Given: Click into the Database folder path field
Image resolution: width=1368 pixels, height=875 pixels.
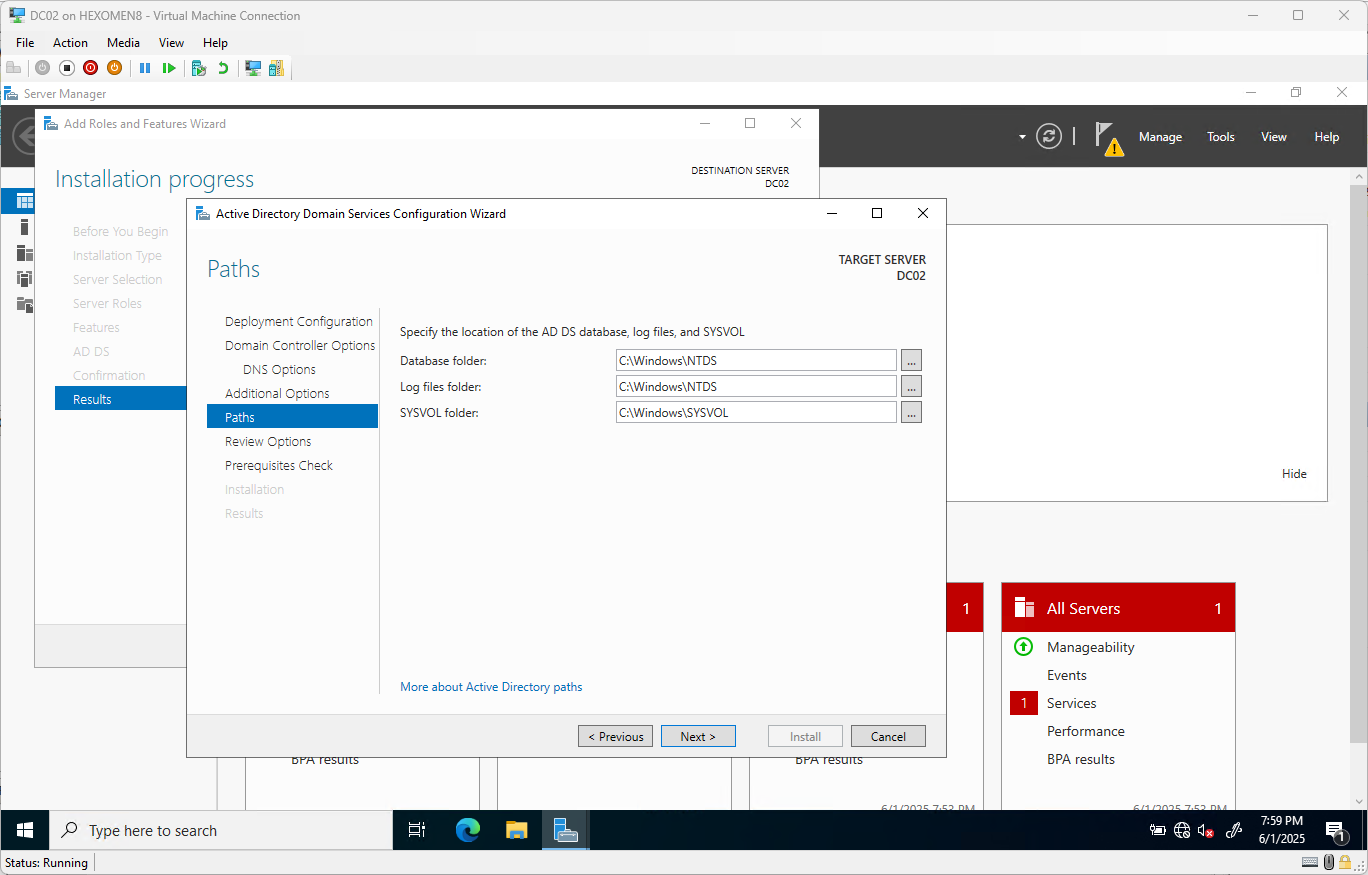Looking at the screenshot, I should 756,360.
